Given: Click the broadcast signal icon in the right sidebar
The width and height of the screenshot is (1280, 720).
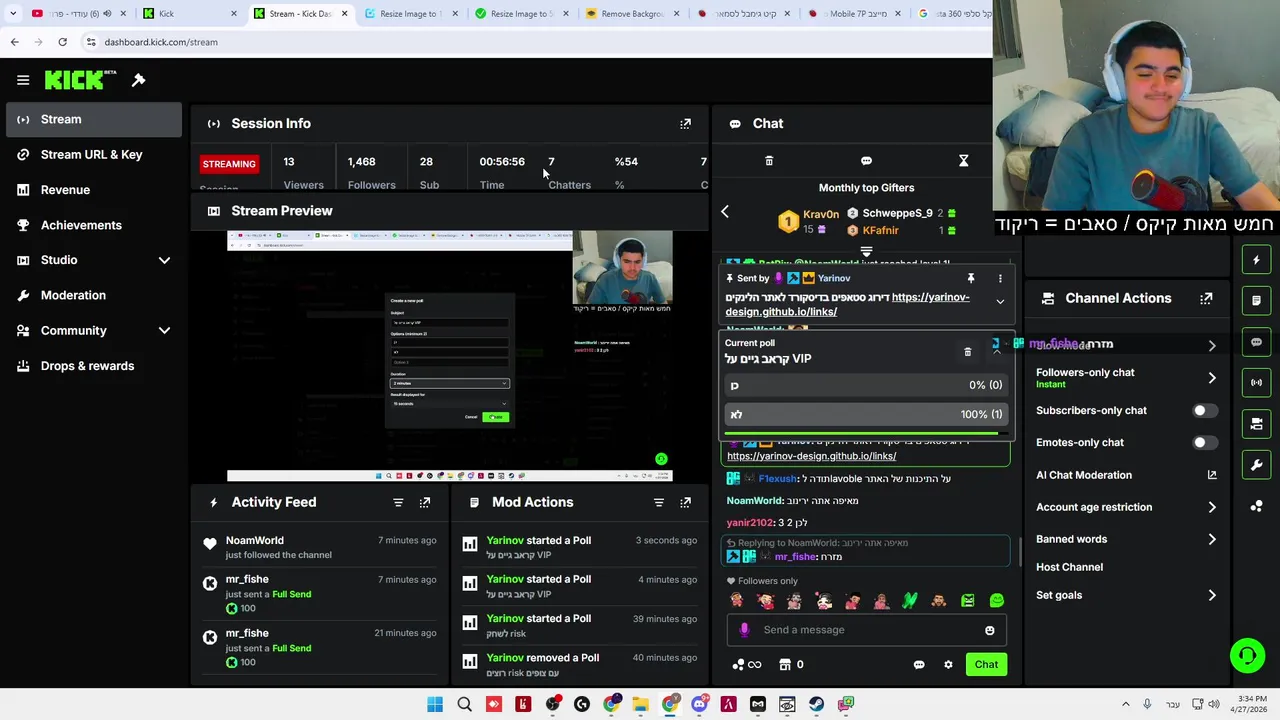Looking at the screenshot, I should click(x=1256, y=383).
